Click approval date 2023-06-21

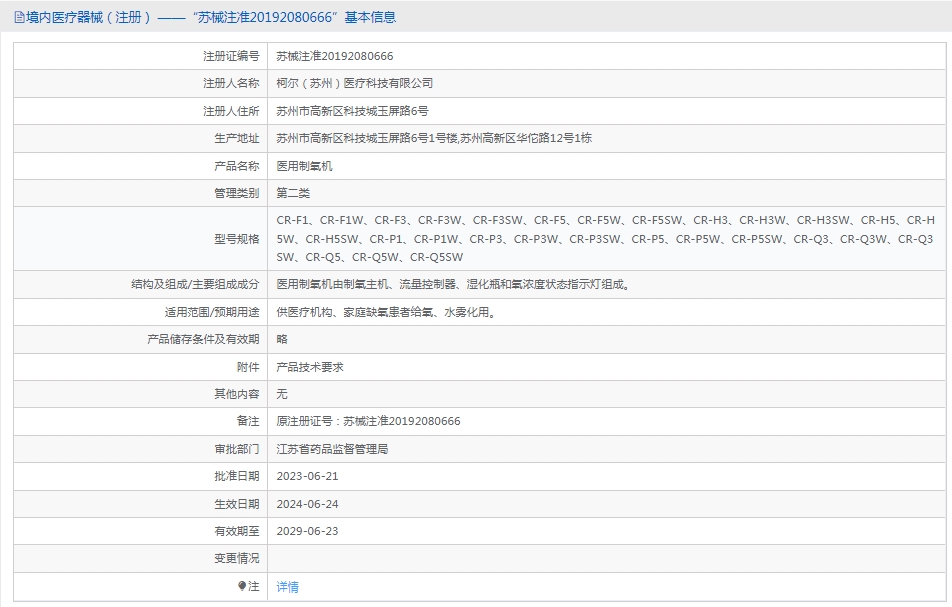click(307, 477)
